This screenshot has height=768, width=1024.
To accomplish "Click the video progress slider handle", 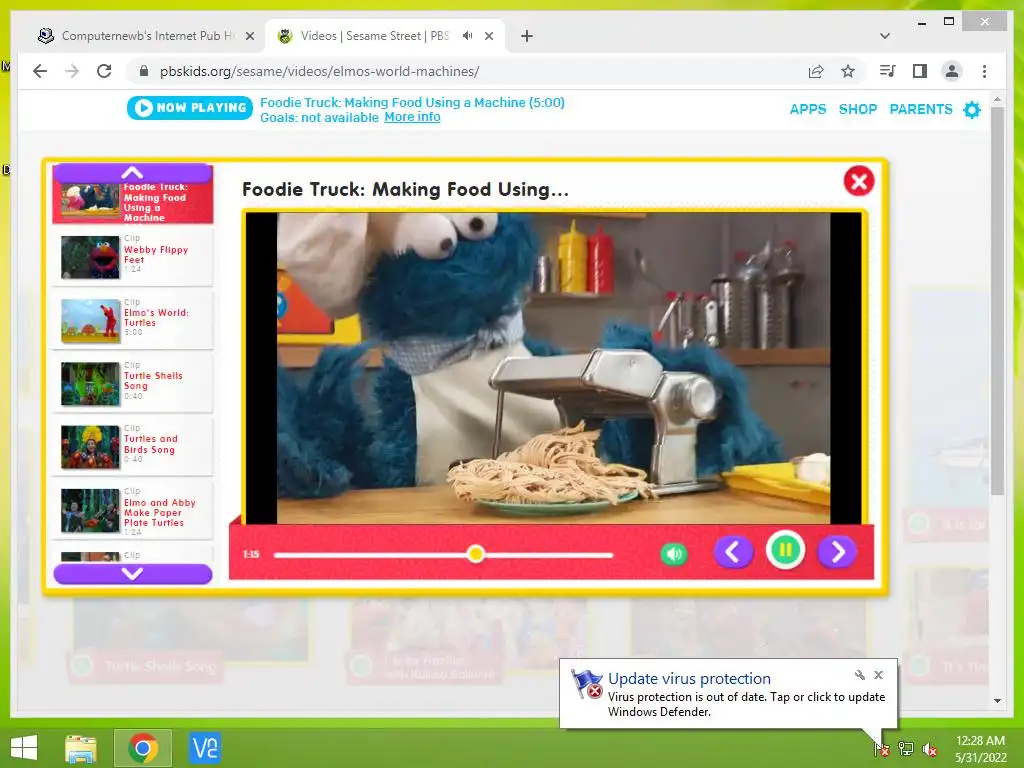I will pyautogui.click(x=475, y=554).
